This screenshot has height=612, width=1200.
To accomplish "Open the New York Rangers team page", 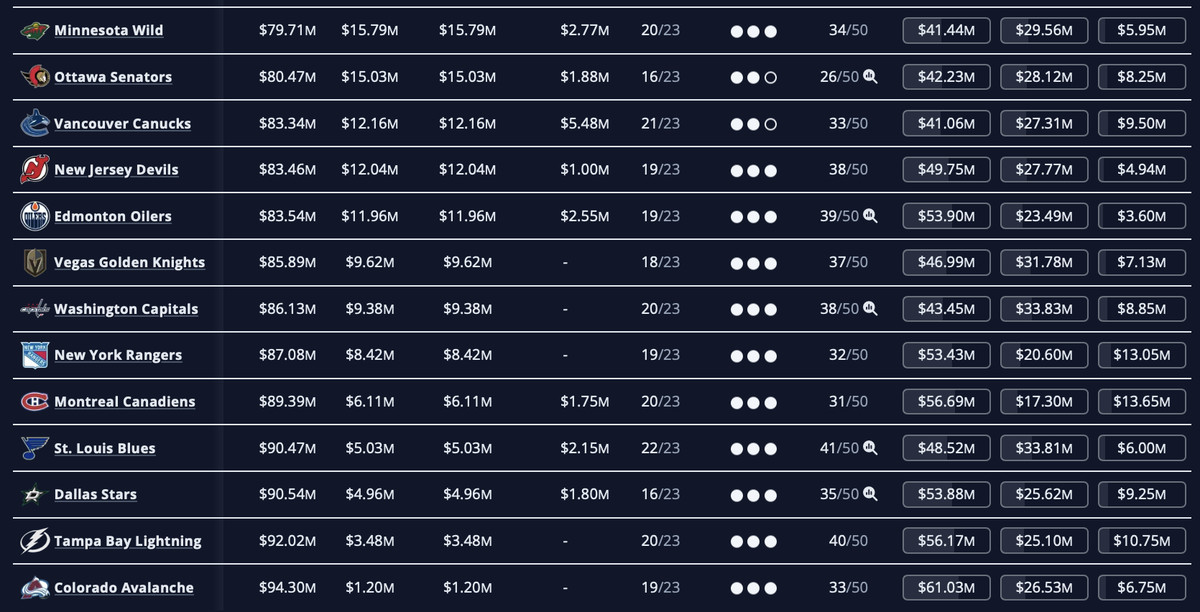I will [x=118, y=355].
